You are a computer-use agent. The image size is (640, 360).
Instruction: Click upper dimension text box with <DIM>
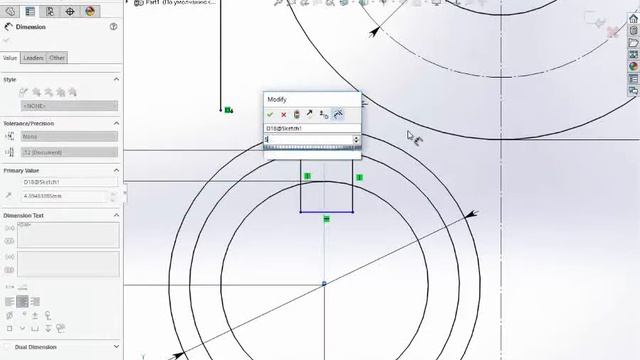(x=68, y=235)
